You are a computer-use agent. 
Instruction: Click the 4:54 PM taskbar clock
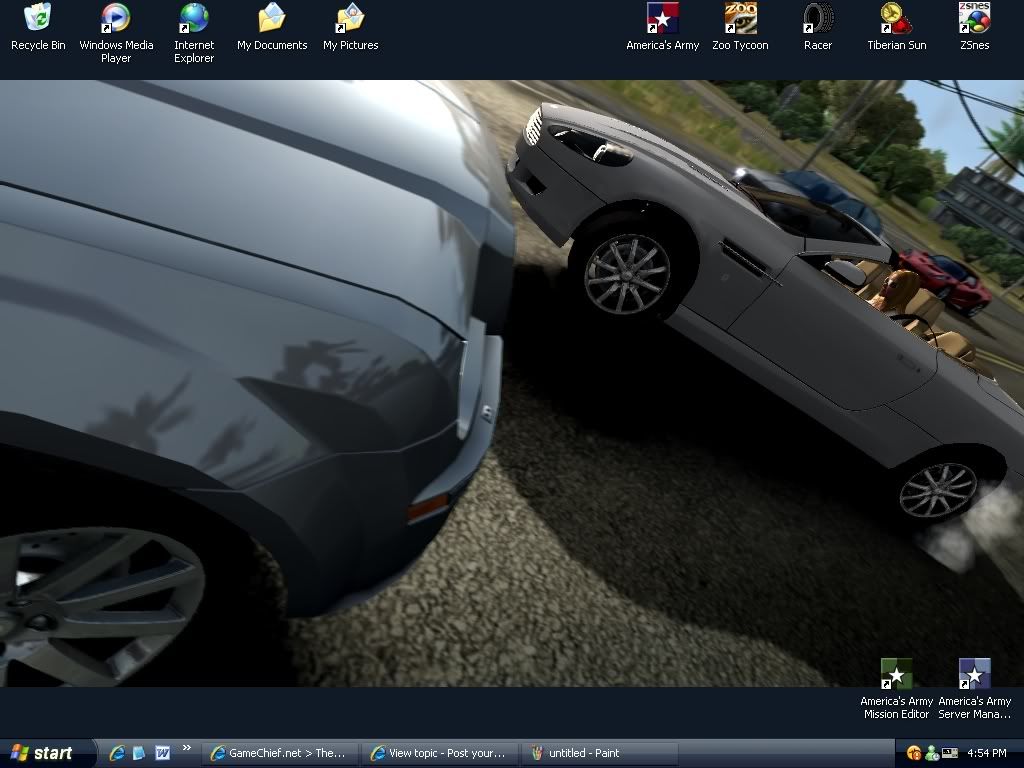(987, 753)
